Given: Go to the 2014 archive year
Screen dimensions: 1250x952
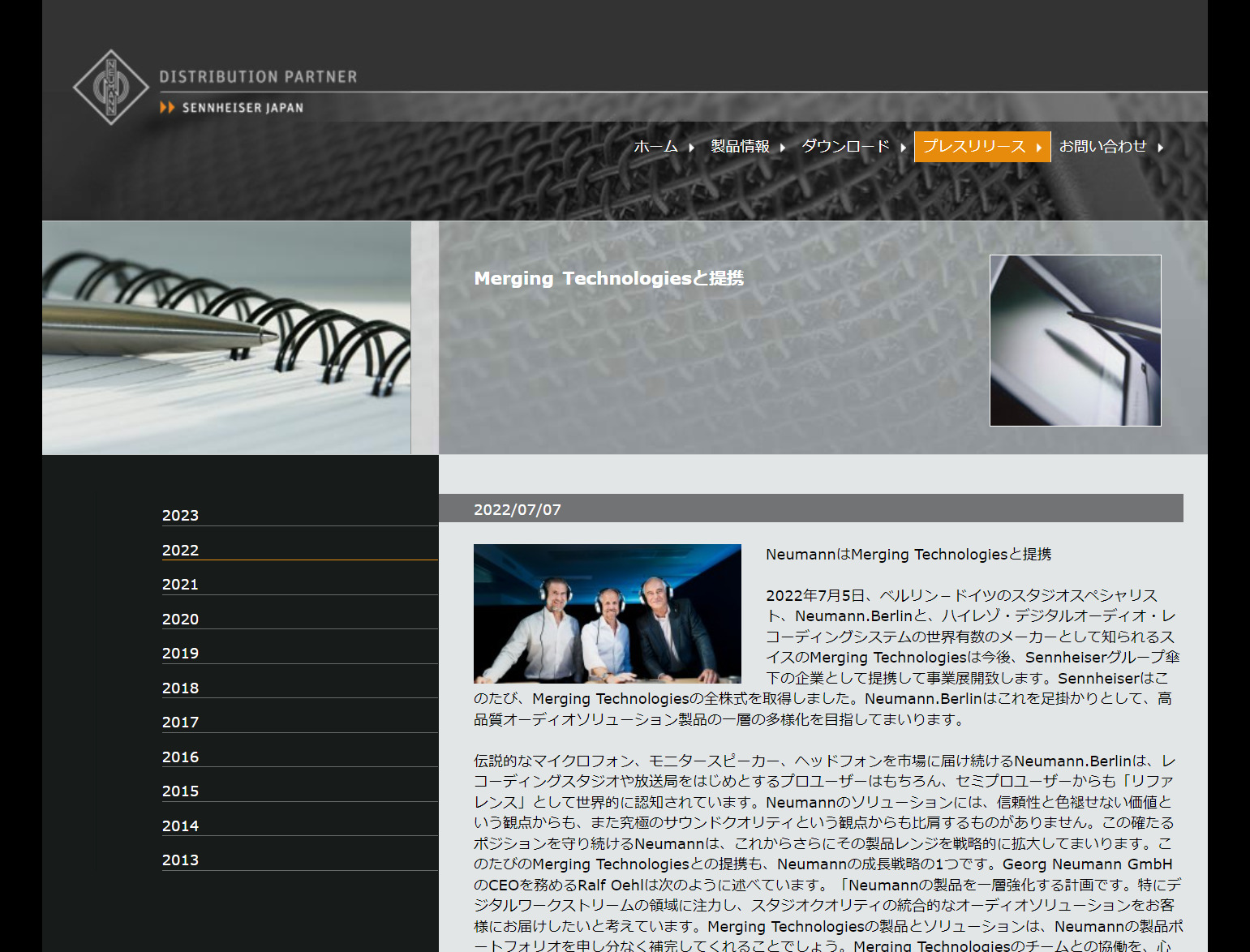Looking at the screenshot, I should coord(180,826).
